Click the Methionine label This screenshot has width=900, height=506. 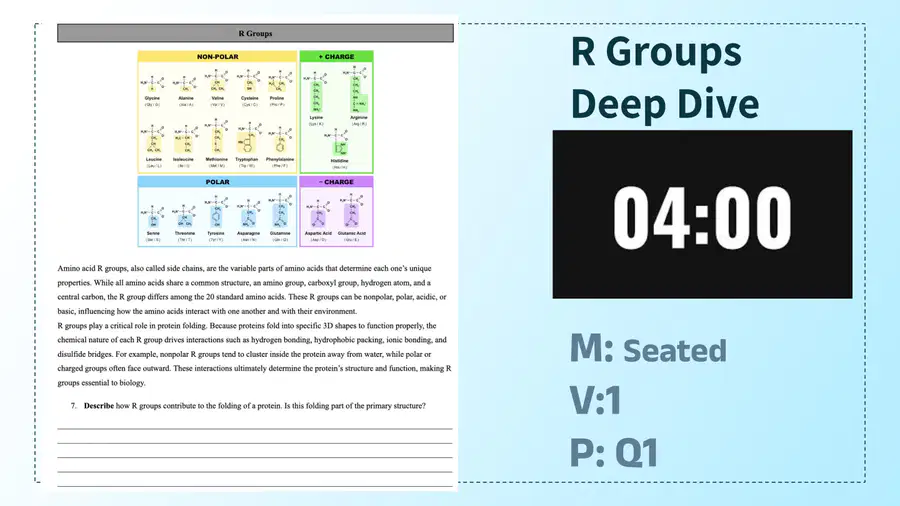tap(217, 159)
